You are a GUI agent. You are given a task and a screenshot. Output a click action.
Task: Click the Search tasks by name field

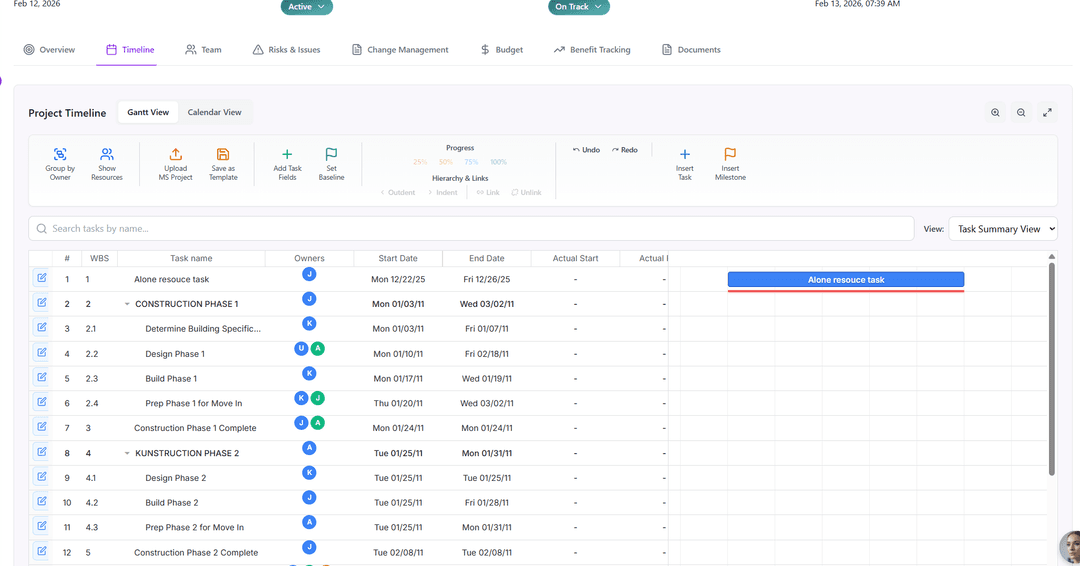point(471,229)
